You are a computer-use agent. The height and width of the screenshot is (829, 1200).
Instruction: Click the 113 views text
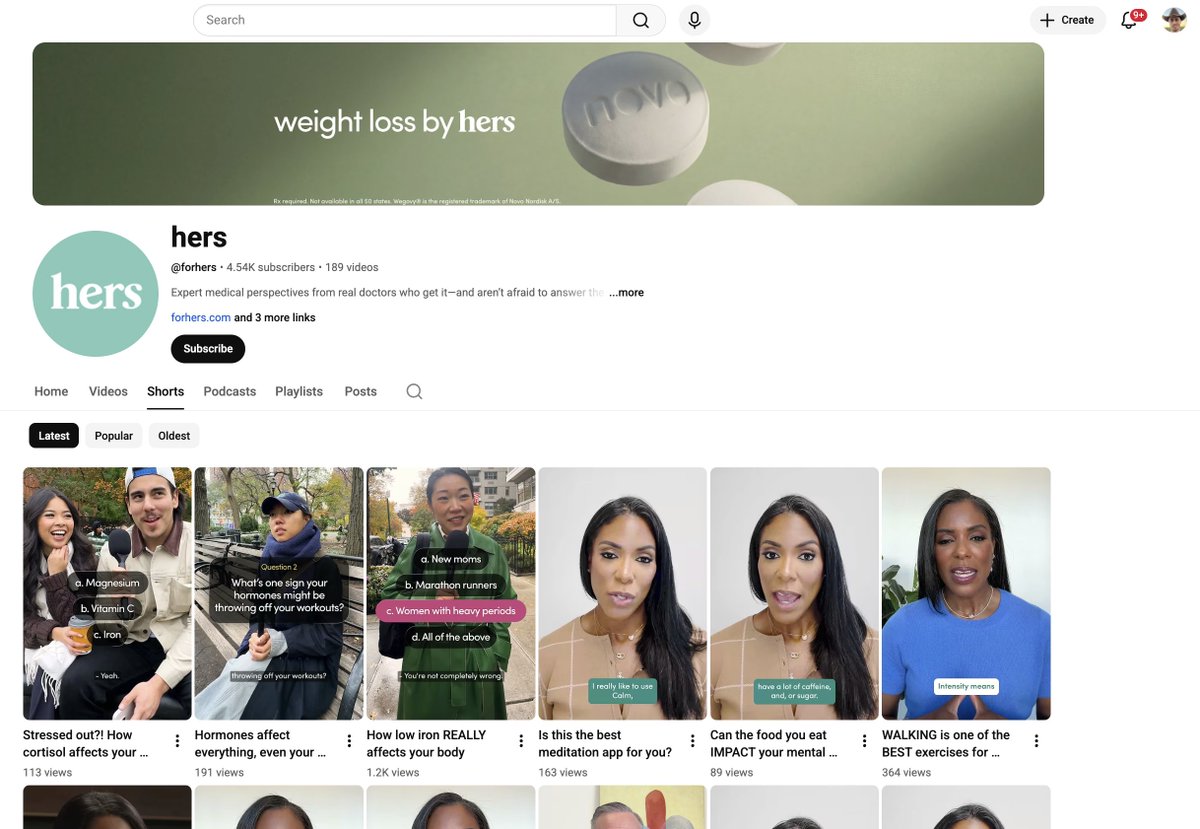48,773
